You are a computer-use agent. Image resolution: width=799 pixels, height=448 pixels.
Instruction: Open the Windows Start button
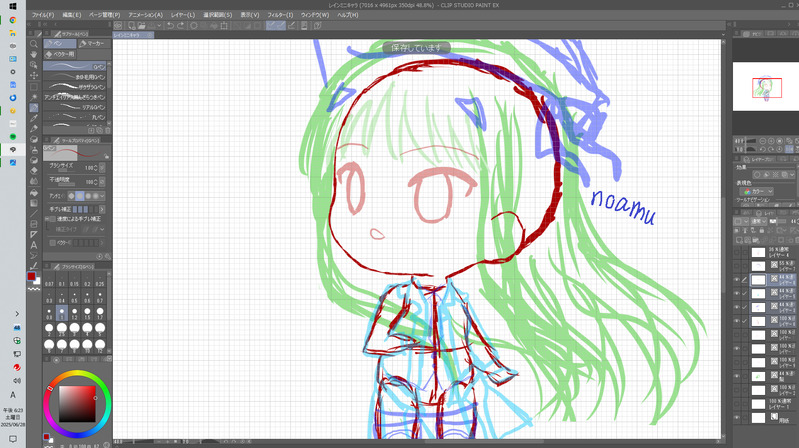click(x=13, y=6)
